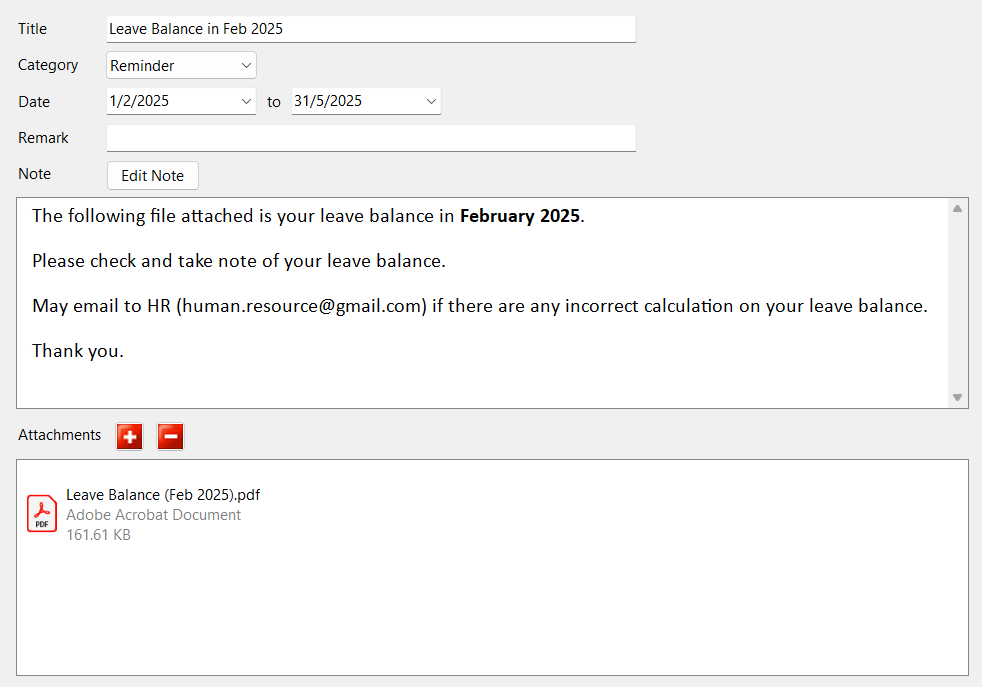The height and width of the screenshot is (687, 982).
Task: Select the PDF file icon in attachments
Action: [x=42, y=513]
